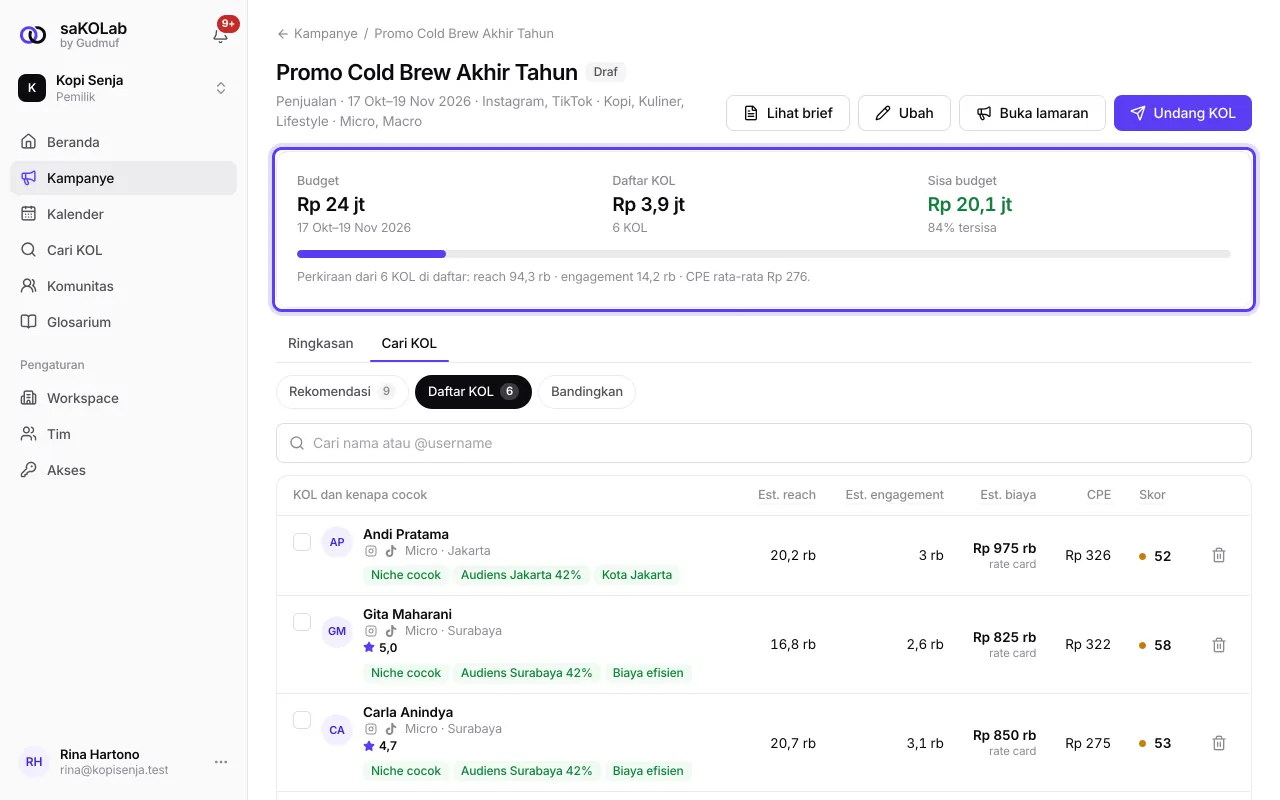
Task: Click Gita Maharani's TikTok platform icon
Action: click(391, 631)
